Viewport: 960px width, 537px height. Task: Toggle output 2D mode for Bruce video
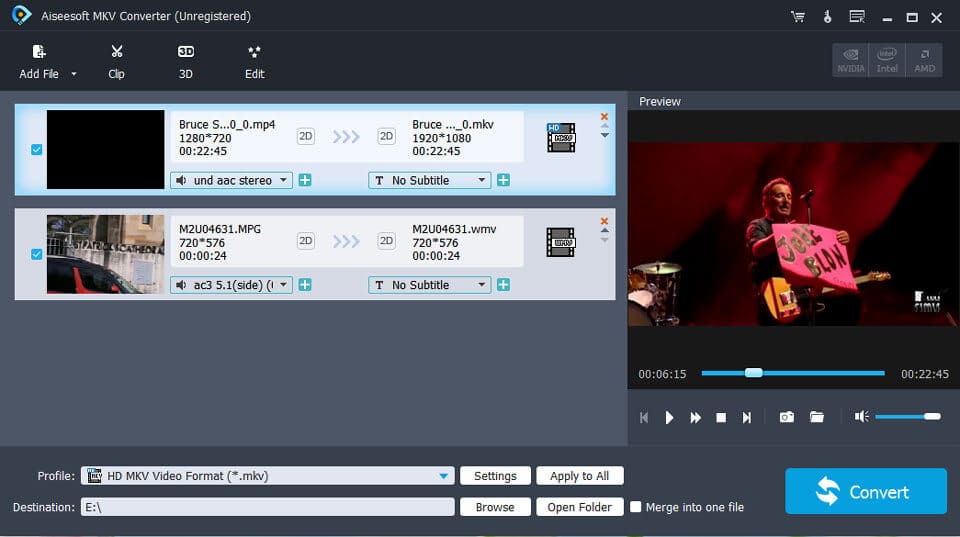pos(386,136)
